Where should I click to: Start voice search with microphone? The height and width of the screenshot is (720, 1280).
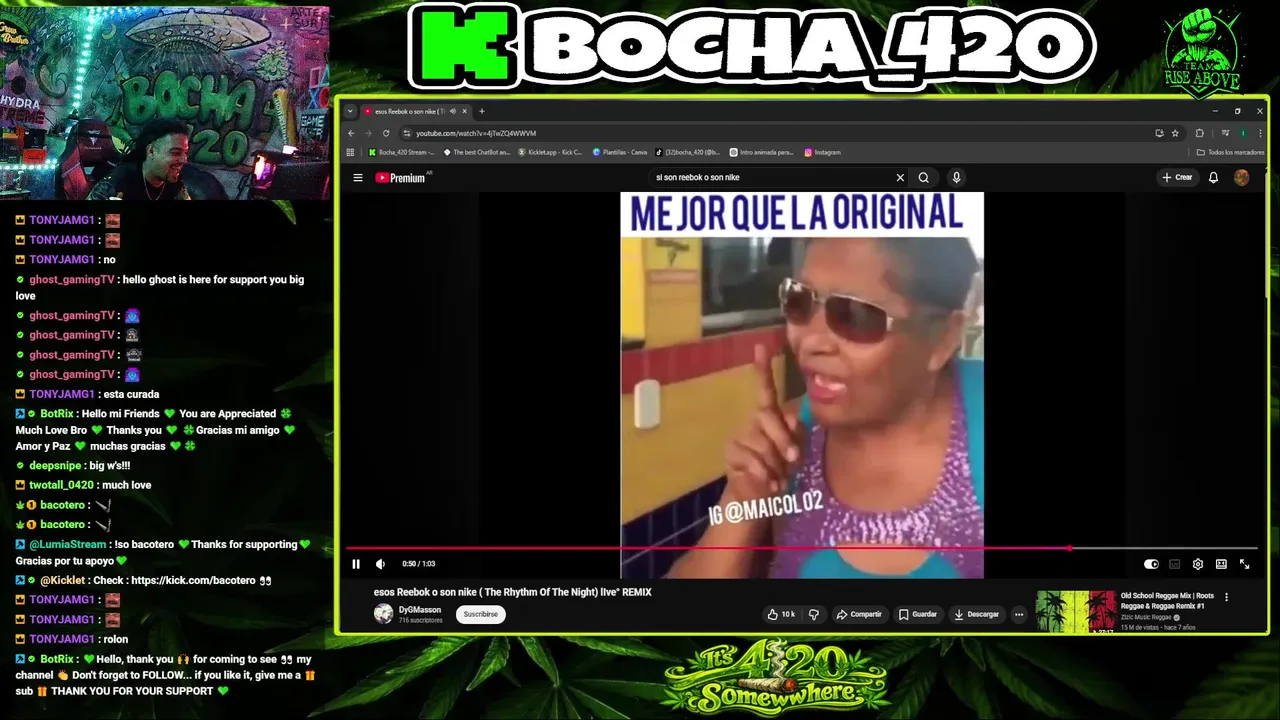tap(956, 178)
